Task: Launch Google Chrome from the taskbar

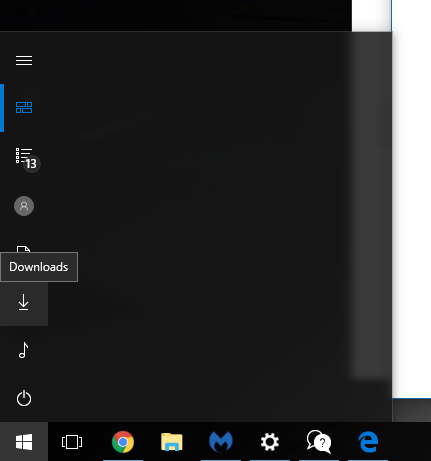Action: [x=123, y=442]
